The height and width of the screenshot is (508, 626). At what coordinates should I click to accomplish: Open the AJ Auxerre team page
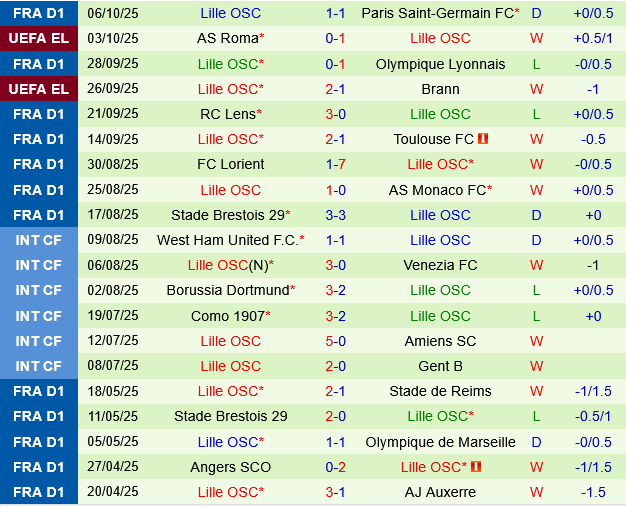(440, 492)
